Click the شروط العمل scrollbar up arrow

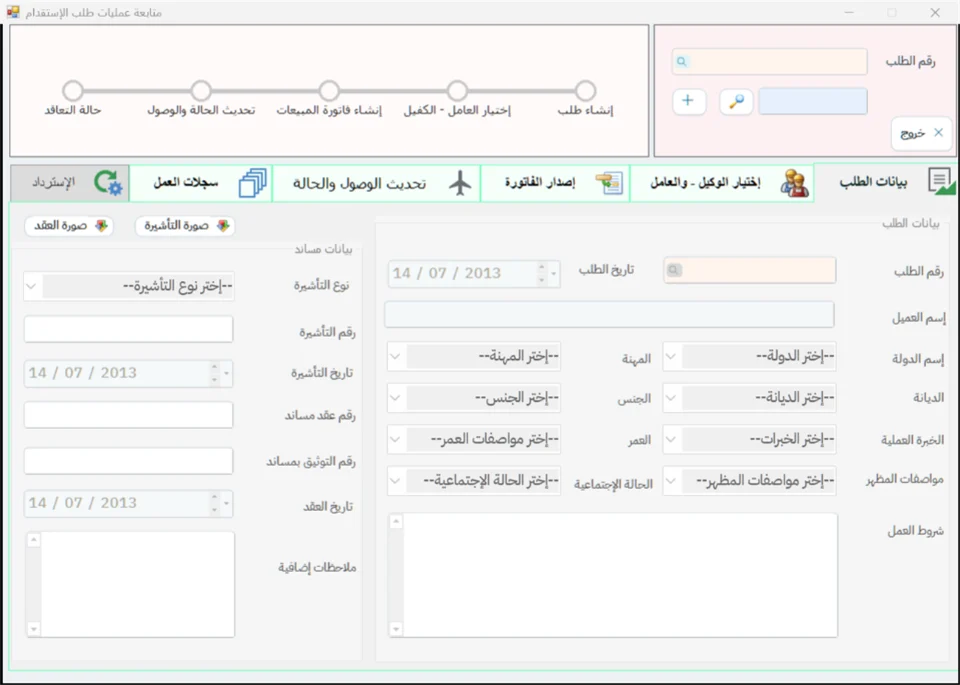click(396, 522)
